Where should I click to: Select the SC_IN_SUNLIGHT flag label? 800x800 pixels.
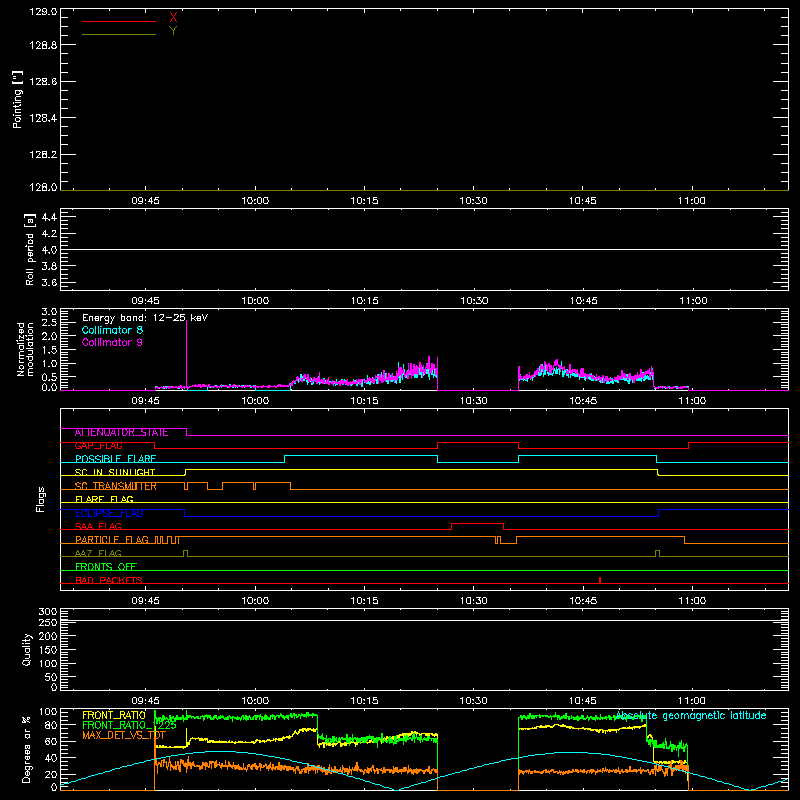(x=115, y=472)
